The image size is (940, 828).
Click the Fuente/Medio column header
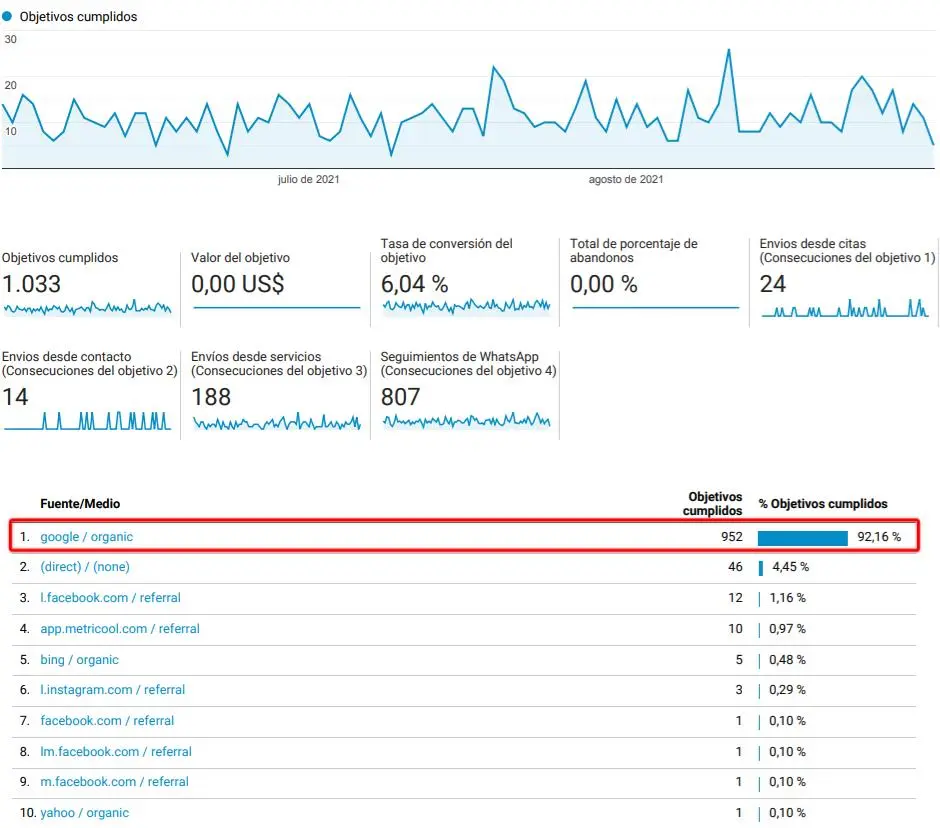[x=80, y=504]
